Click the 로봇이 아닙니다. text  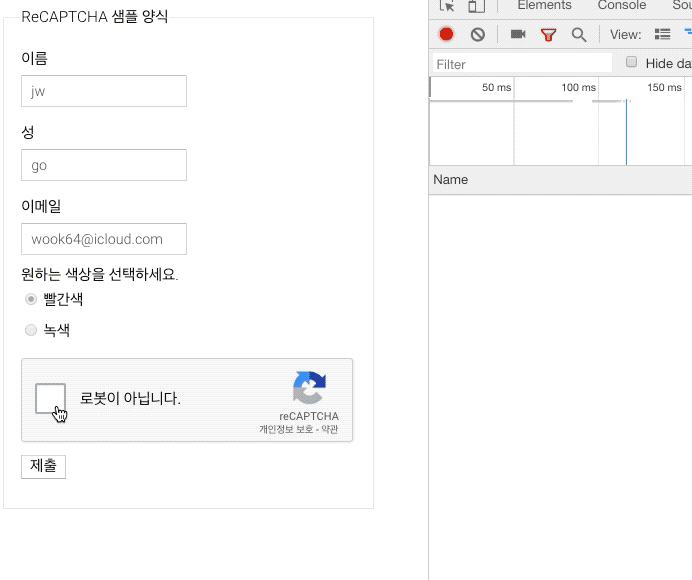click(x=130, y=398)
